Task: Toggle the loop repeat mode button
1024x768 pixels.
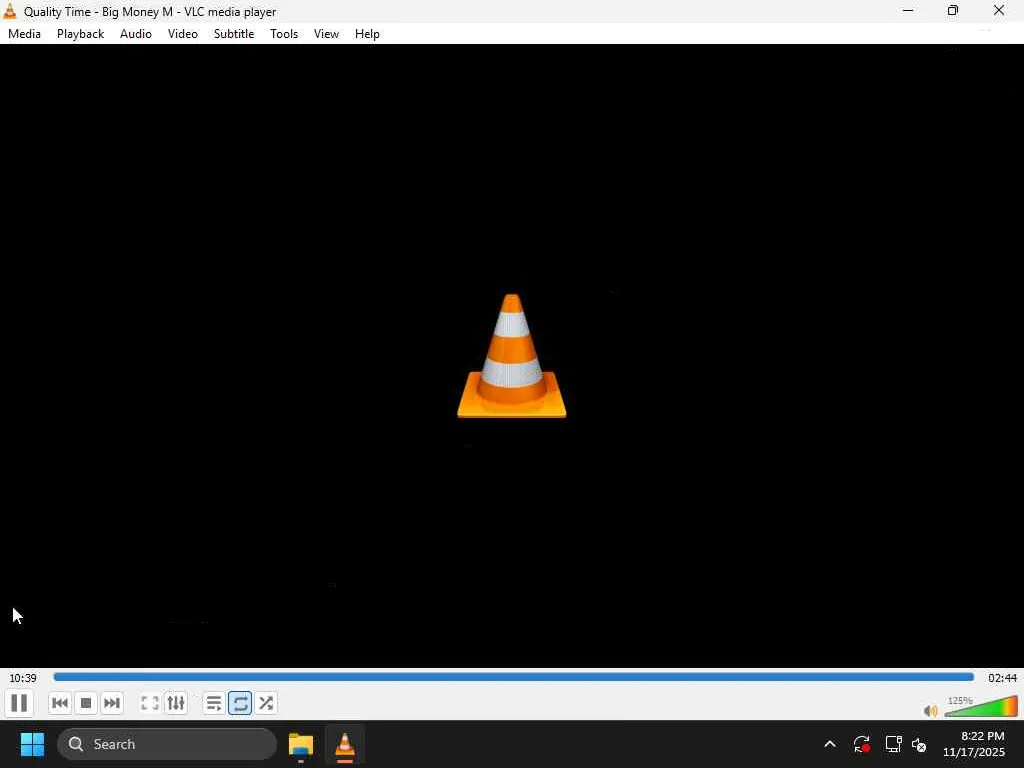Action: point(240,703)
